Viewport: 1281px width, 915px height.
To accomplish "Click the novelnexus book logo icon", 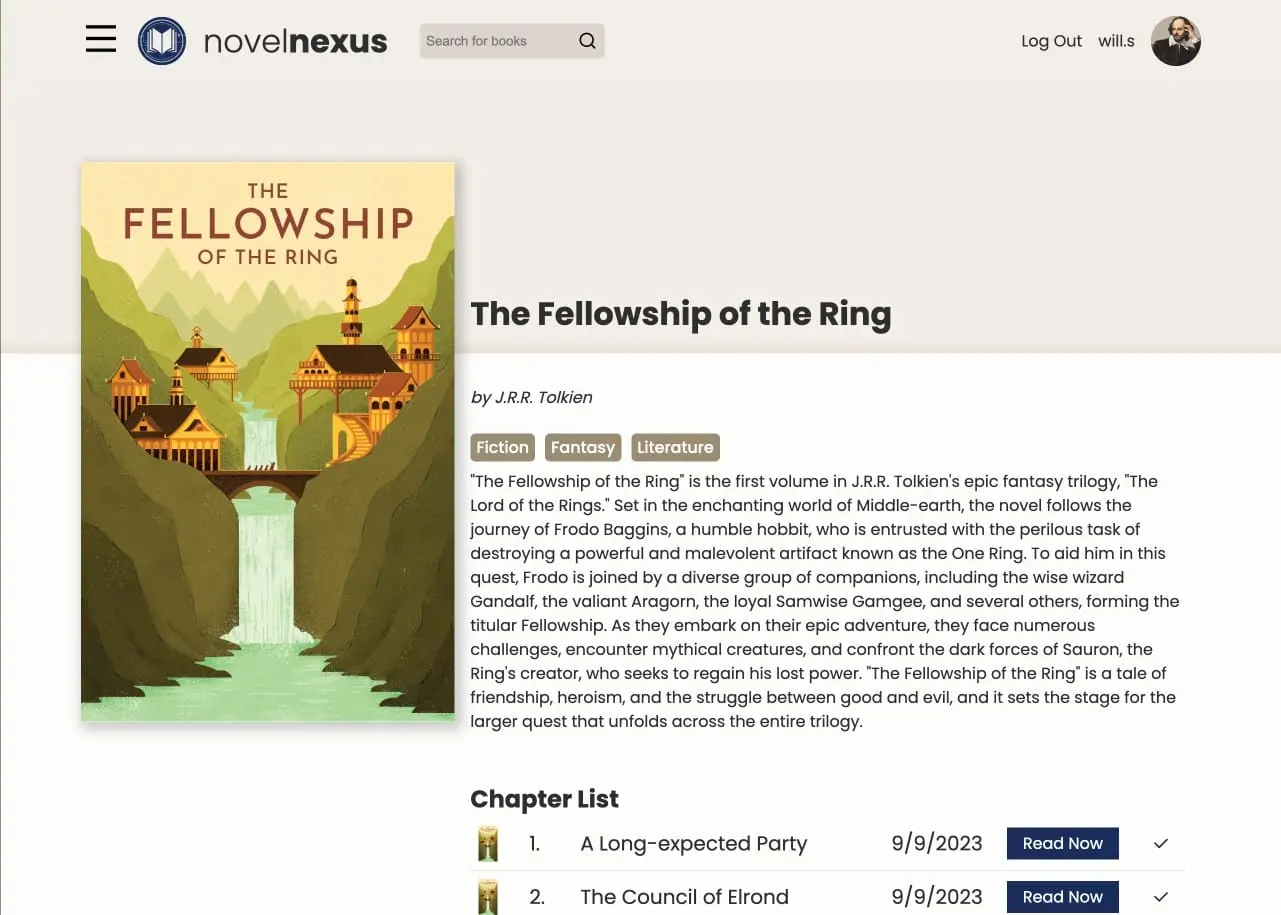I will [x=162, y=41].
